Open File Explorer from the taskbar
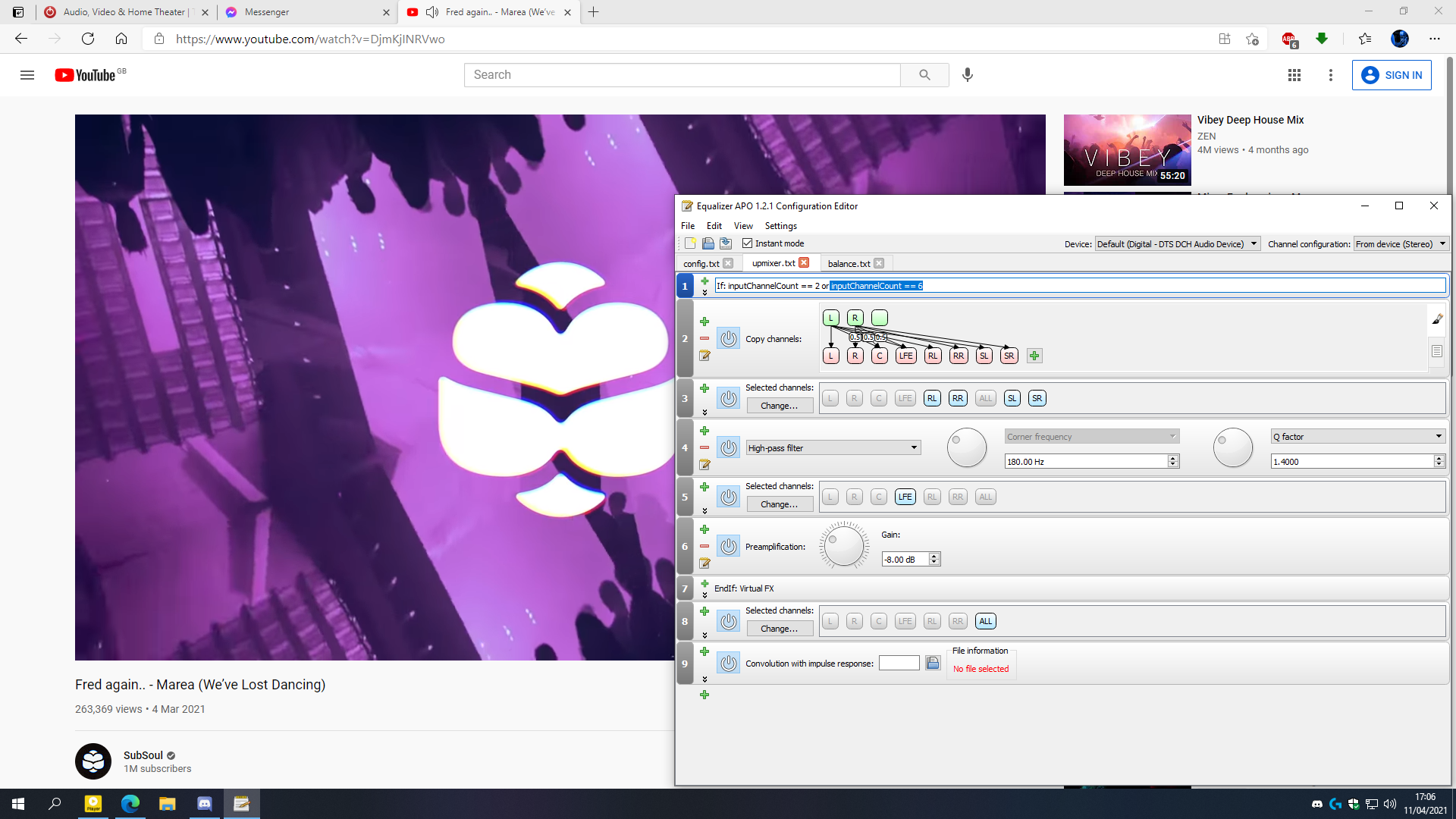Image resolution: width=1456 pixels, height=819 pixels. pyautogui.click(x=168, y=804)
